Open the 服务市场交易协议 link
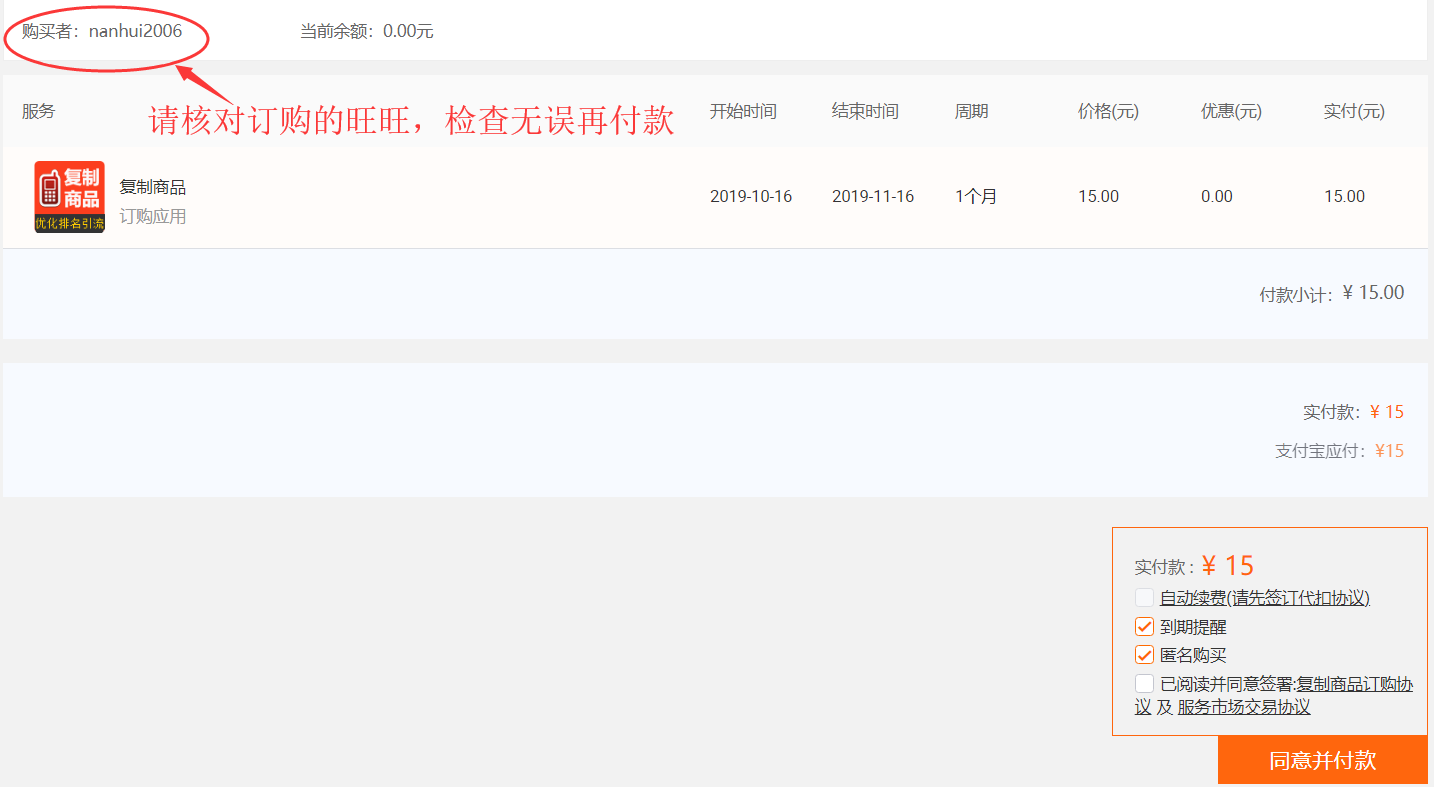 click(x=1243, y=707)
